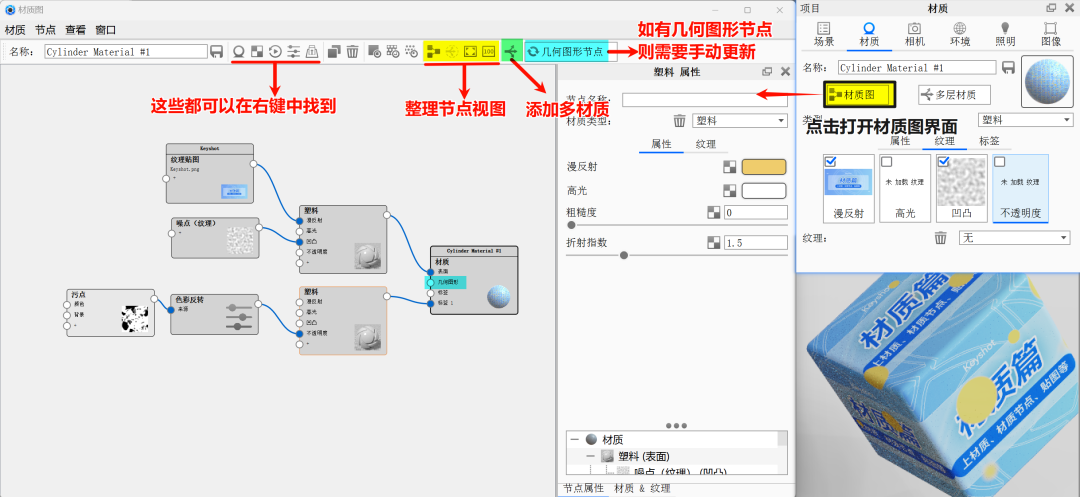Switch to 属性 tab in 塑料 属性 panel

click(661, 144)
